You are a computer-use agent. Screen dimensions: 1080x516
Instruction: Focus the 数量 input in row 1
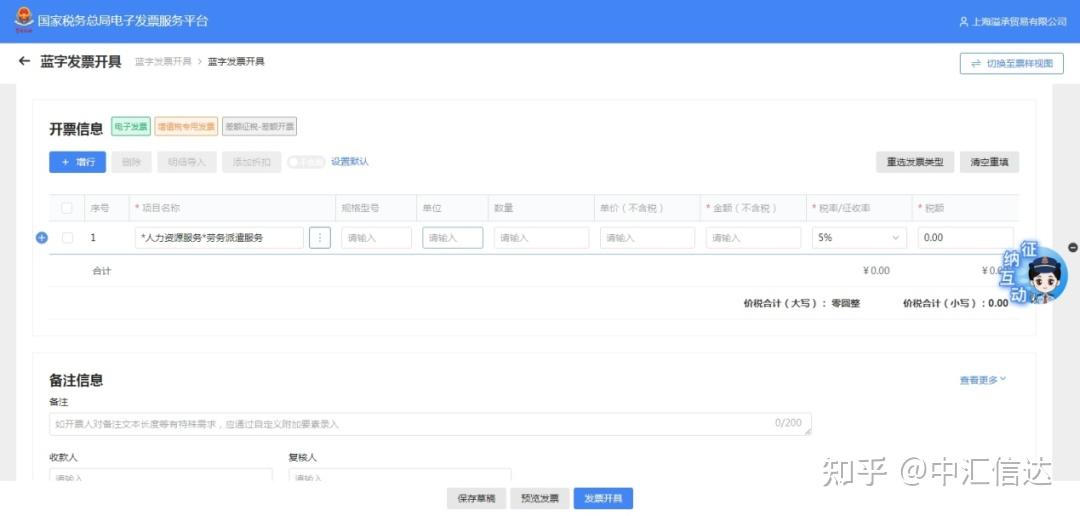[541, 238]
